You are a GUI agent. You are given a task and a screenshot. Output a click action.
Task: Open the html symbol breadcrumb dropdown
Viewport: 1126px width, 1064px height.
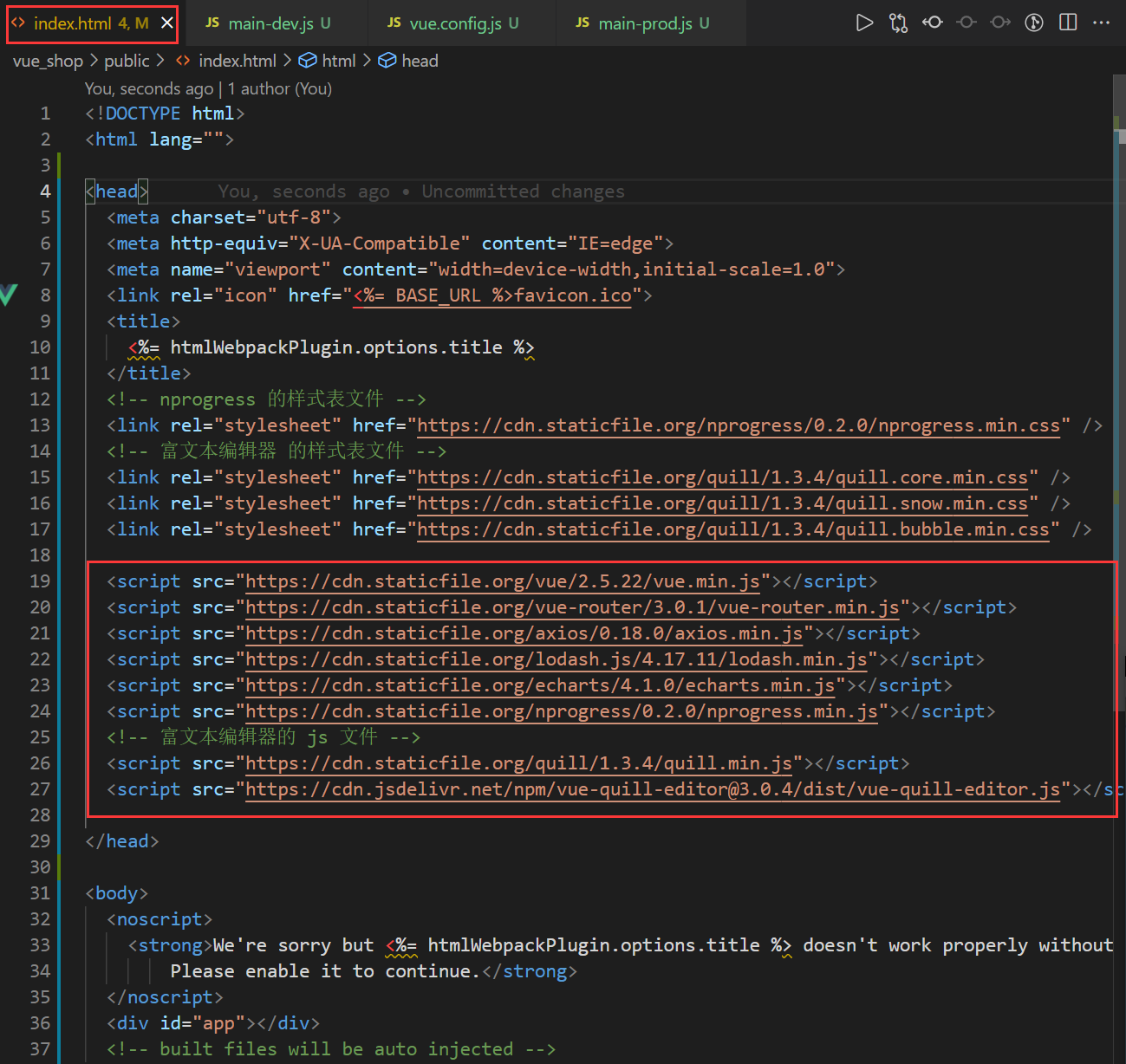tap(338, 61)
